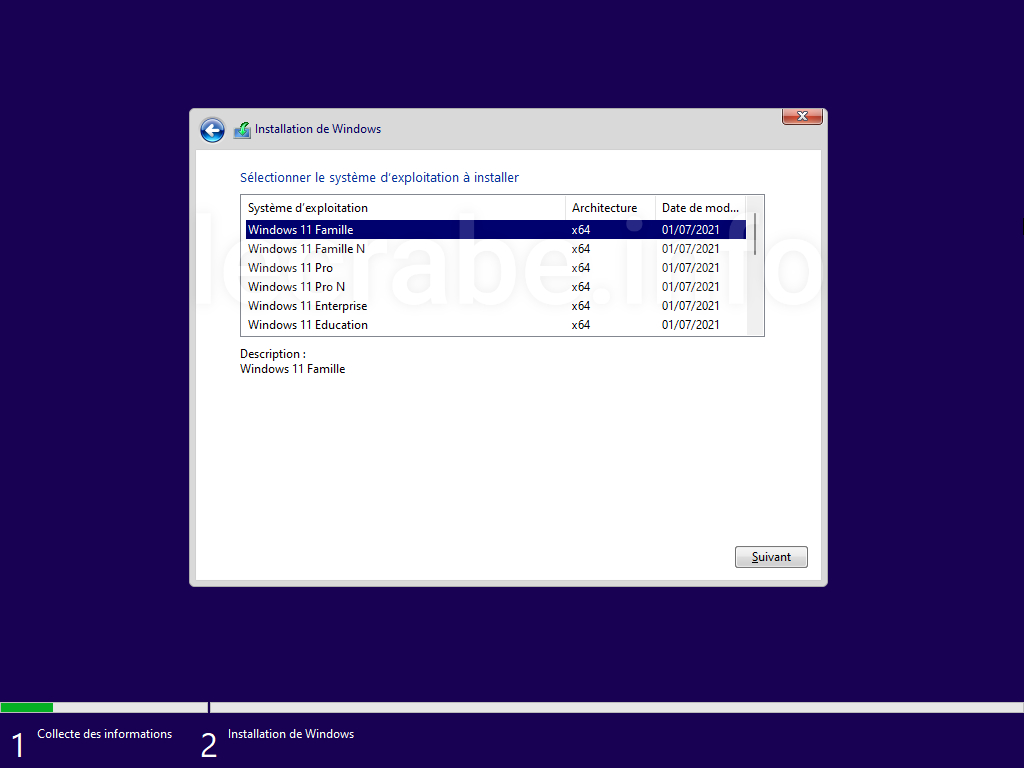Image resolution: width=1024 pixels, height=768 pixels.
Task: Select the Windows 11 Pro N edition
Action: [496, 287]
